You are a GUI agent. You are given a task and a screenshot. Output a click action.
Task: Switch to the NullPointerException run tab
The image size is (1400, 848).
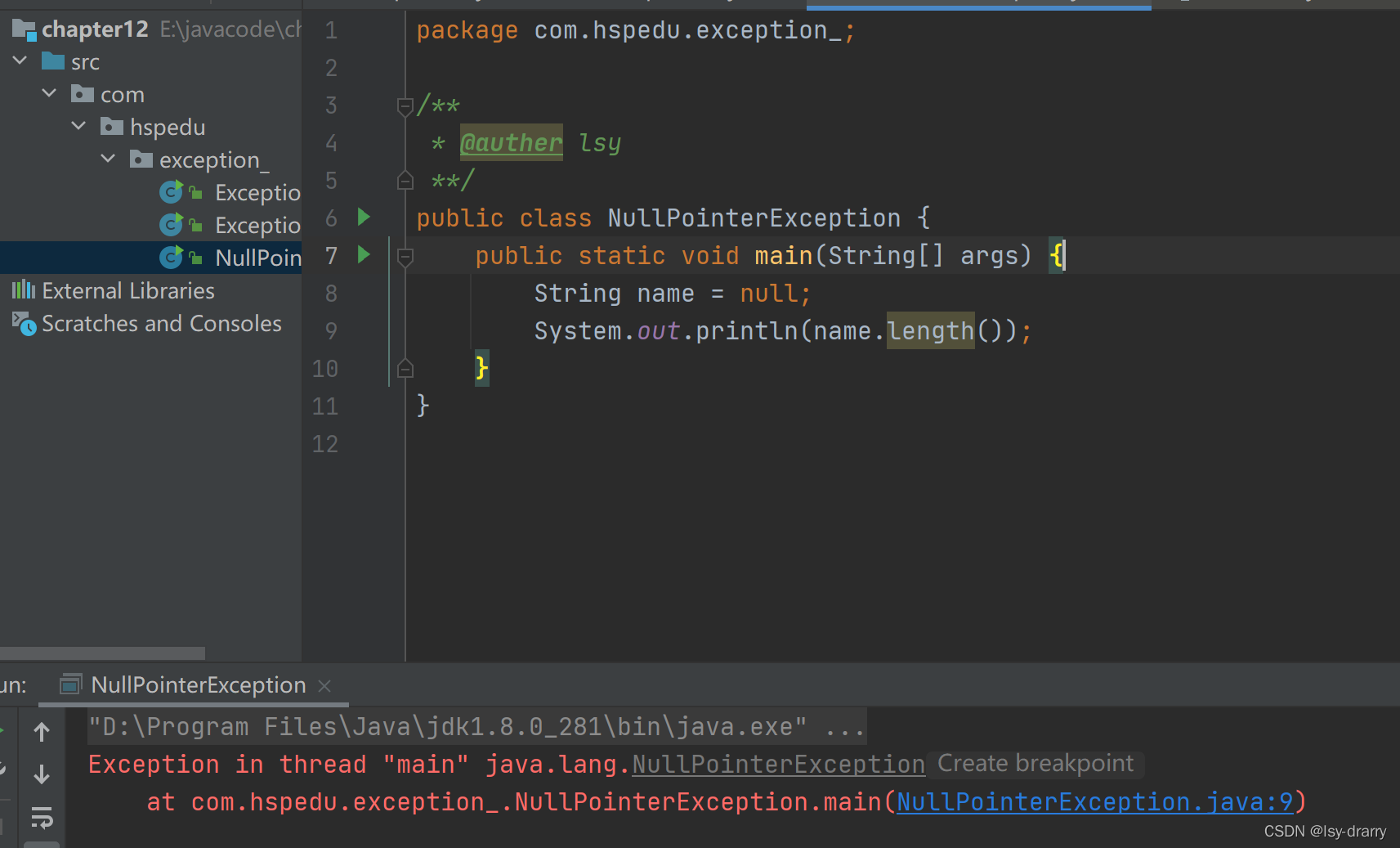(x=199, y=684)
